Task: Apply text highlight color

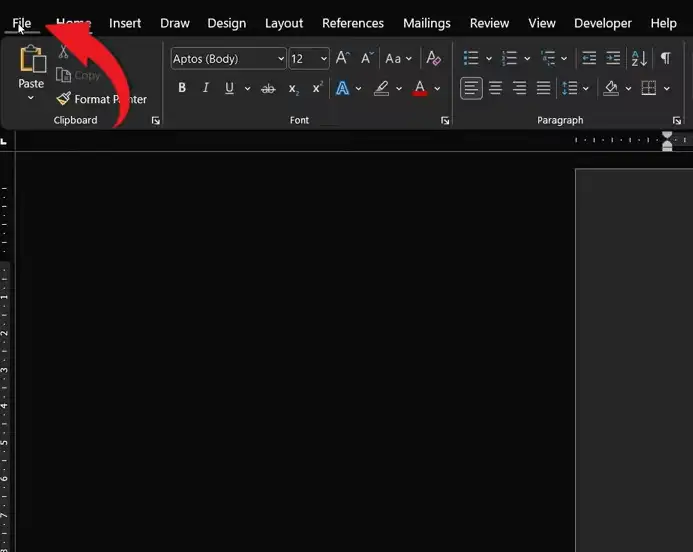Action: coord(381,88)
